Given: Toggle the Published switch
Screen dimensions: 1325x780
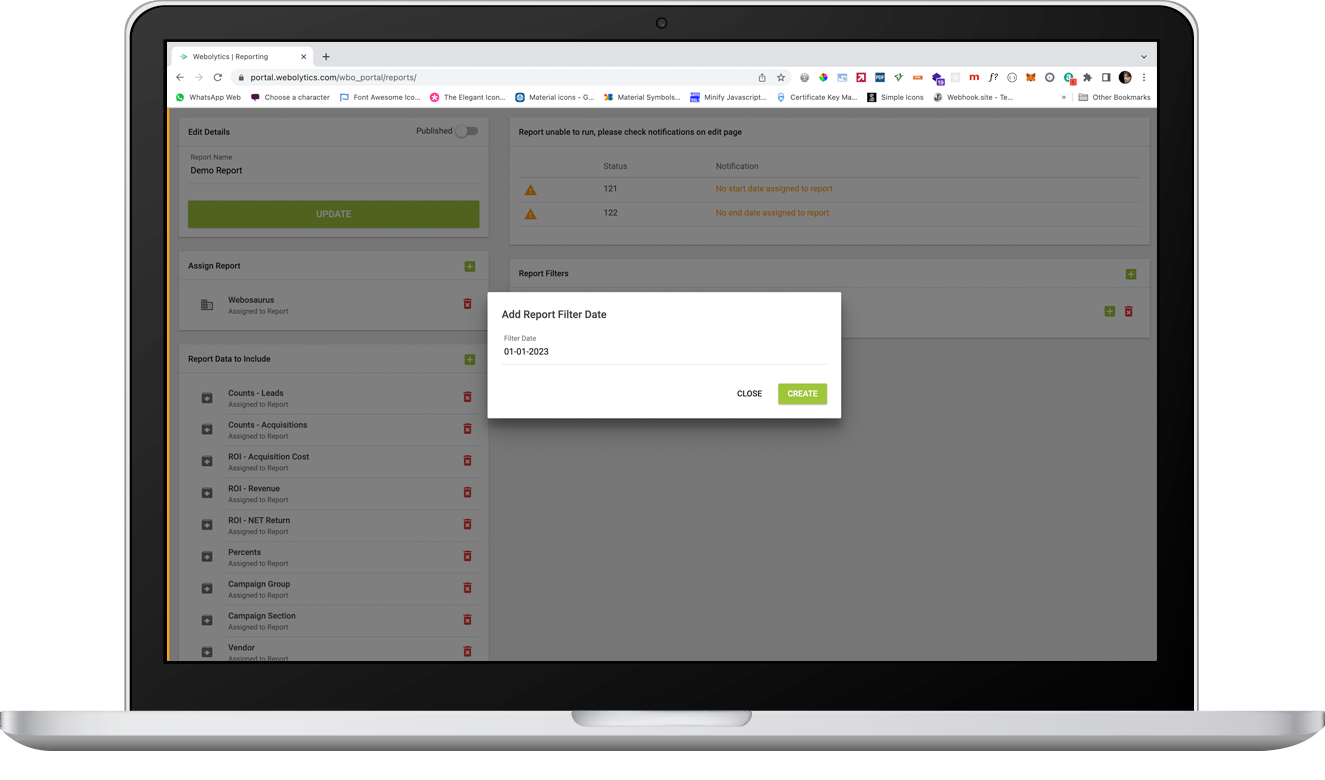Looking at the screenshot, I should point(466,131).
